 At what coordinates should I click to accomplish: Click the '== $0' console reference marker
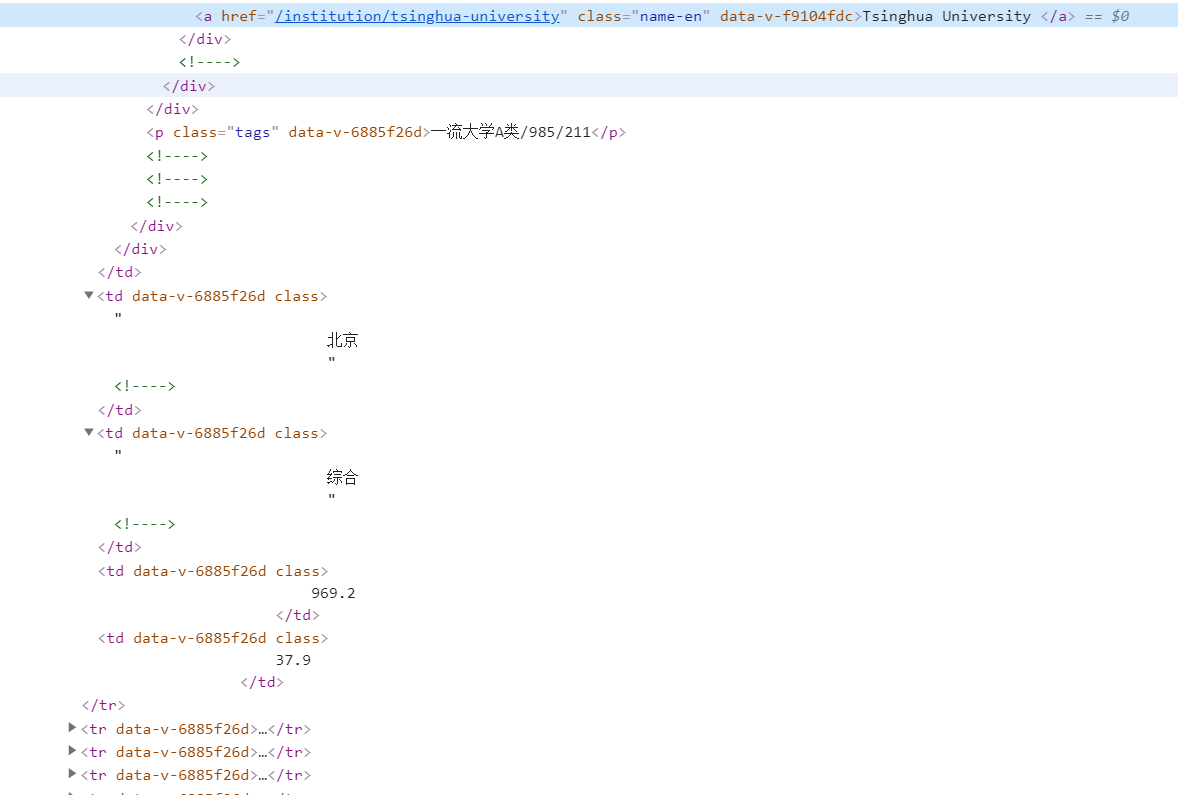pyautogui.click(x=1107, y=16)
